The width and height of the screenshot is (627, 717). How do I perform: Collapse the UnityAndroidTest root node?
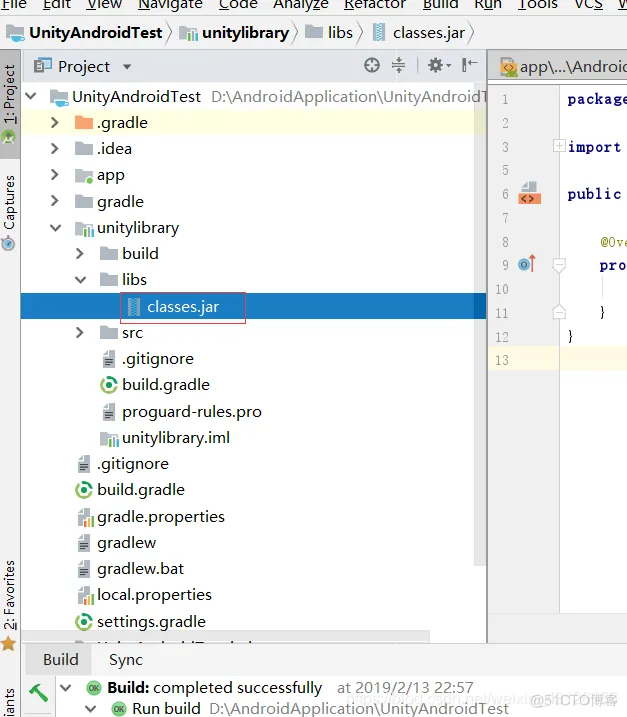(31, 96)
